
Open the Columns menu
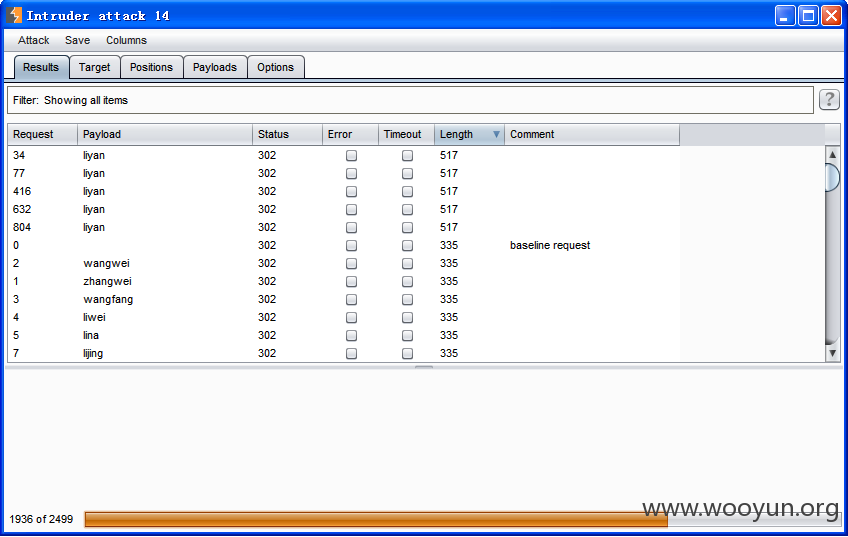pos(126,40)
